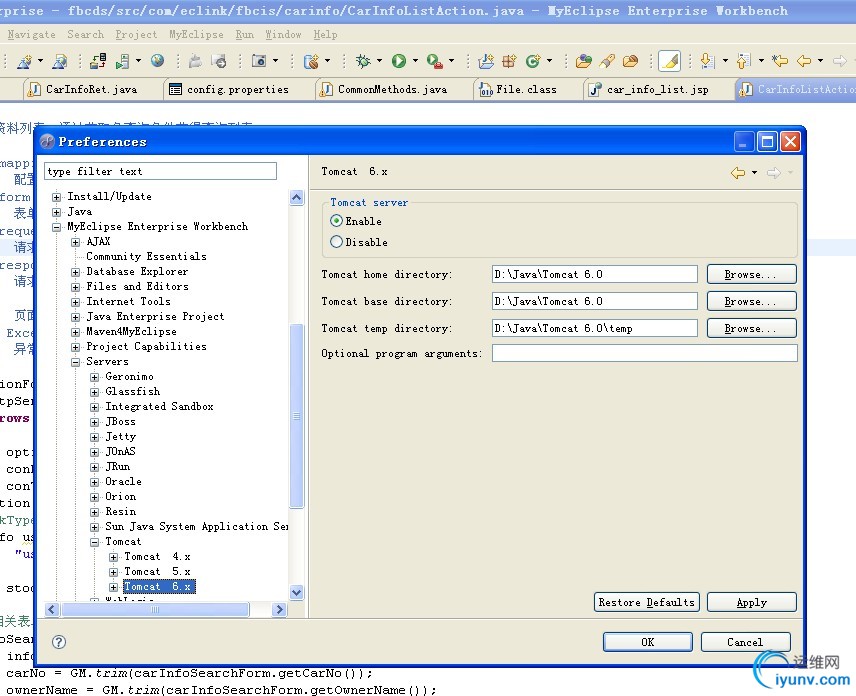856x696 pixels.
Task: Open the Project menu
Action: click(x=136, y=34)
